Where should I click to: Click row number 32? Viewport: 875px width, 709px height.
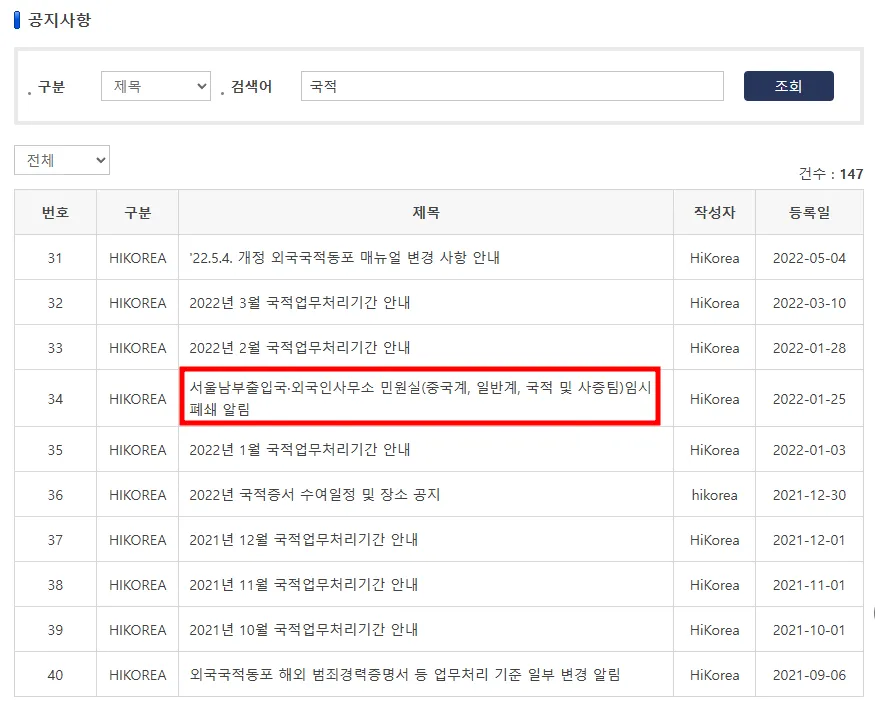tap(55, 303)
